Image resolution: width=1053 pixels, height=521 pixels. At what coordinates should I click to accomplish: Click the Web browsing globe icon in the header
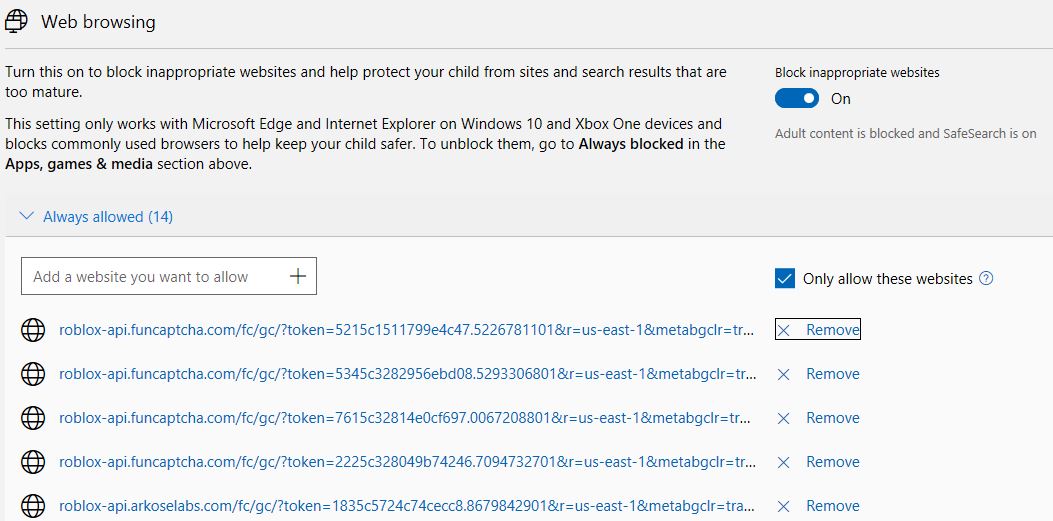pyautogui.click(x=16, y=21)
